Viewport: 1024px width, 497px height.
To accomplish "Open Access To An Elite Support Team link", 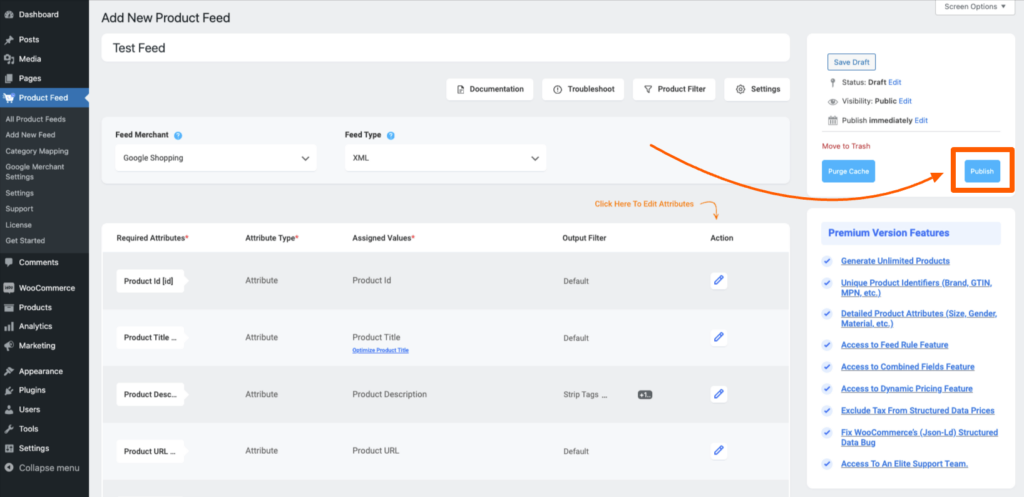I will tap(904, 464).
